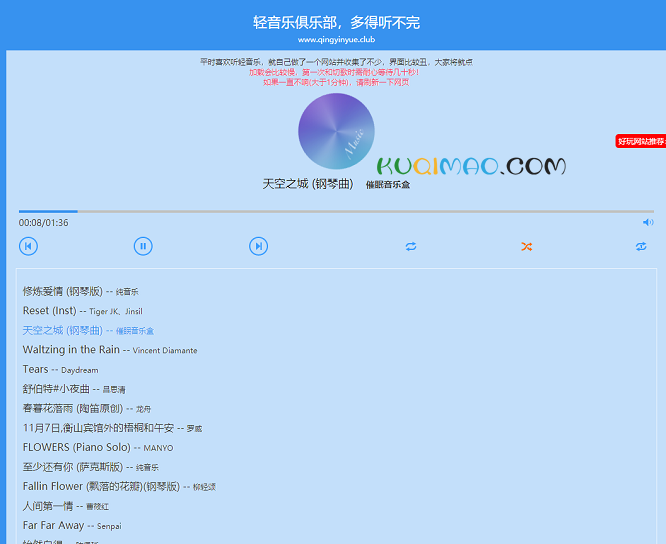666x544 pixels.
Task: Skip to the next track
Action: coord(258,246)
